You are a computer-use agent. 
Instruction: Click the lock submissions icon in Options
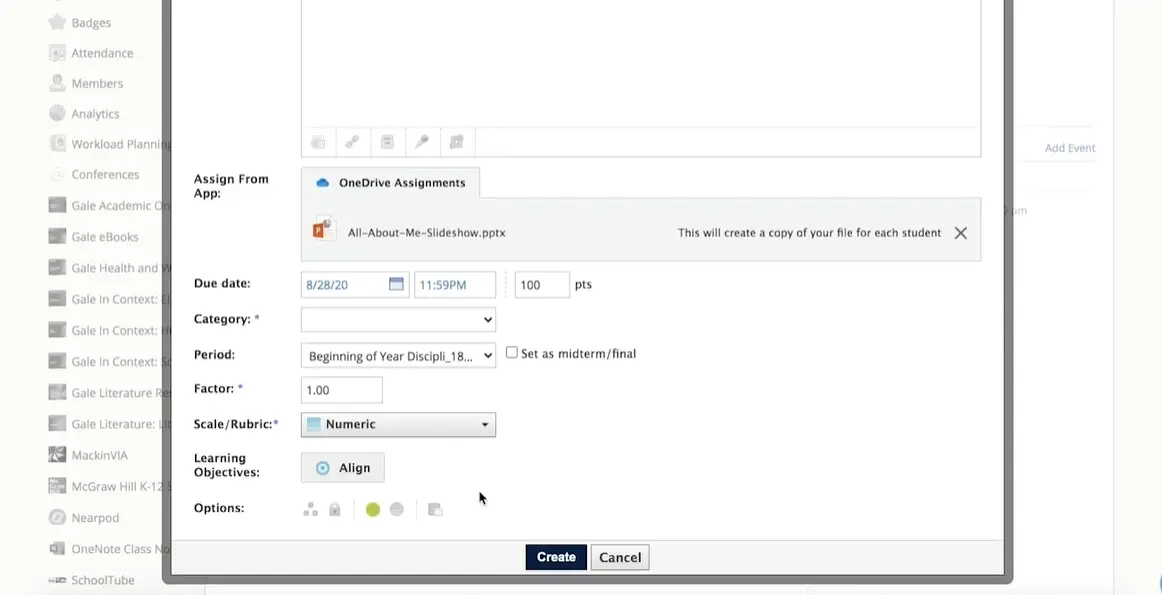tap(335, 510)
